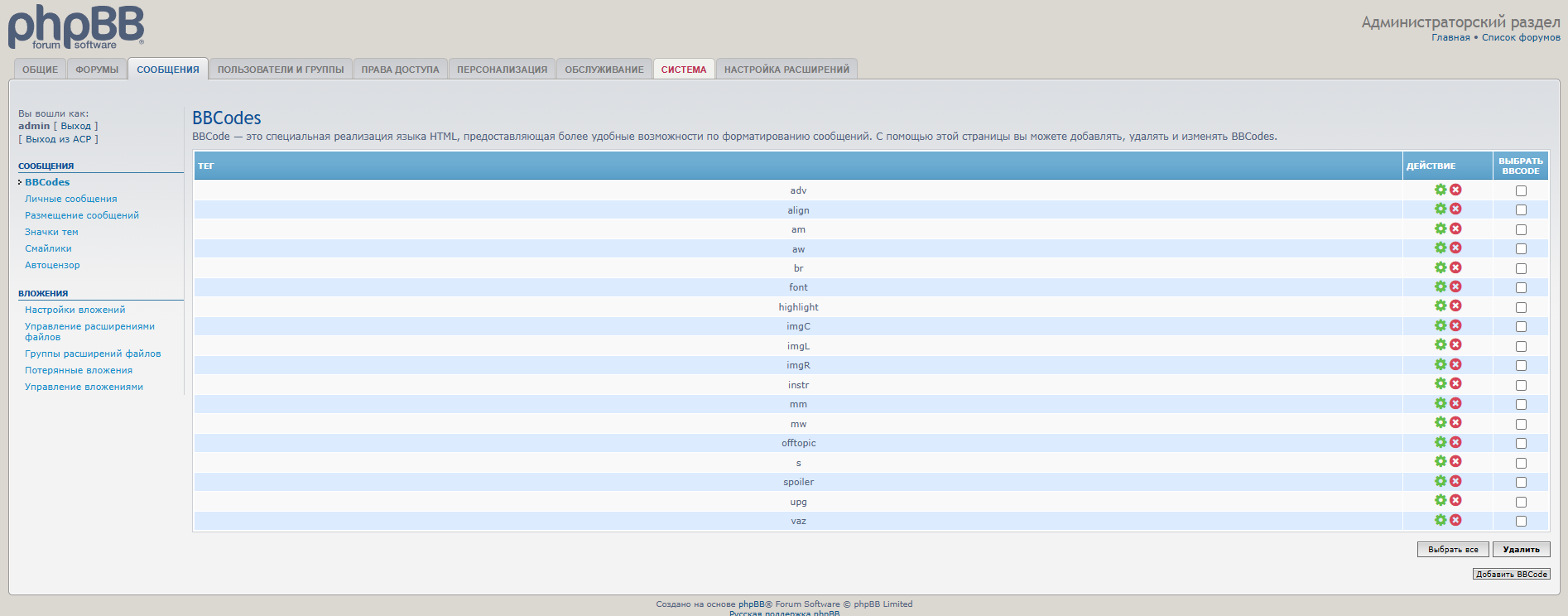Check the upg BBCode checkbox

click(x=1521, y=502)
